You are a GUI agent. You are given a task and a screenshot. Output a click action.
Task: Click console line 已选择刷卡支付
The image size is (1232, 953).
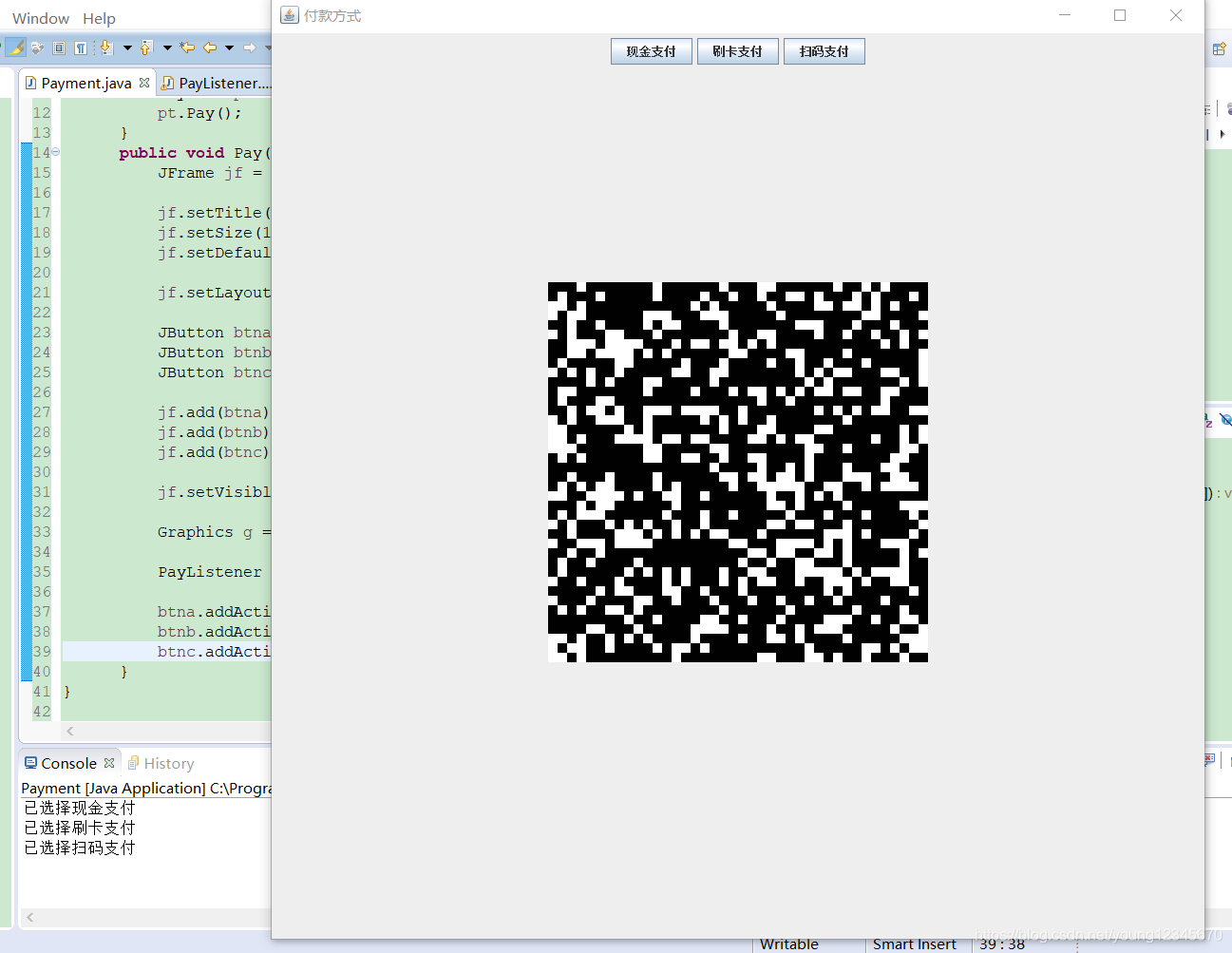(80, 828)
